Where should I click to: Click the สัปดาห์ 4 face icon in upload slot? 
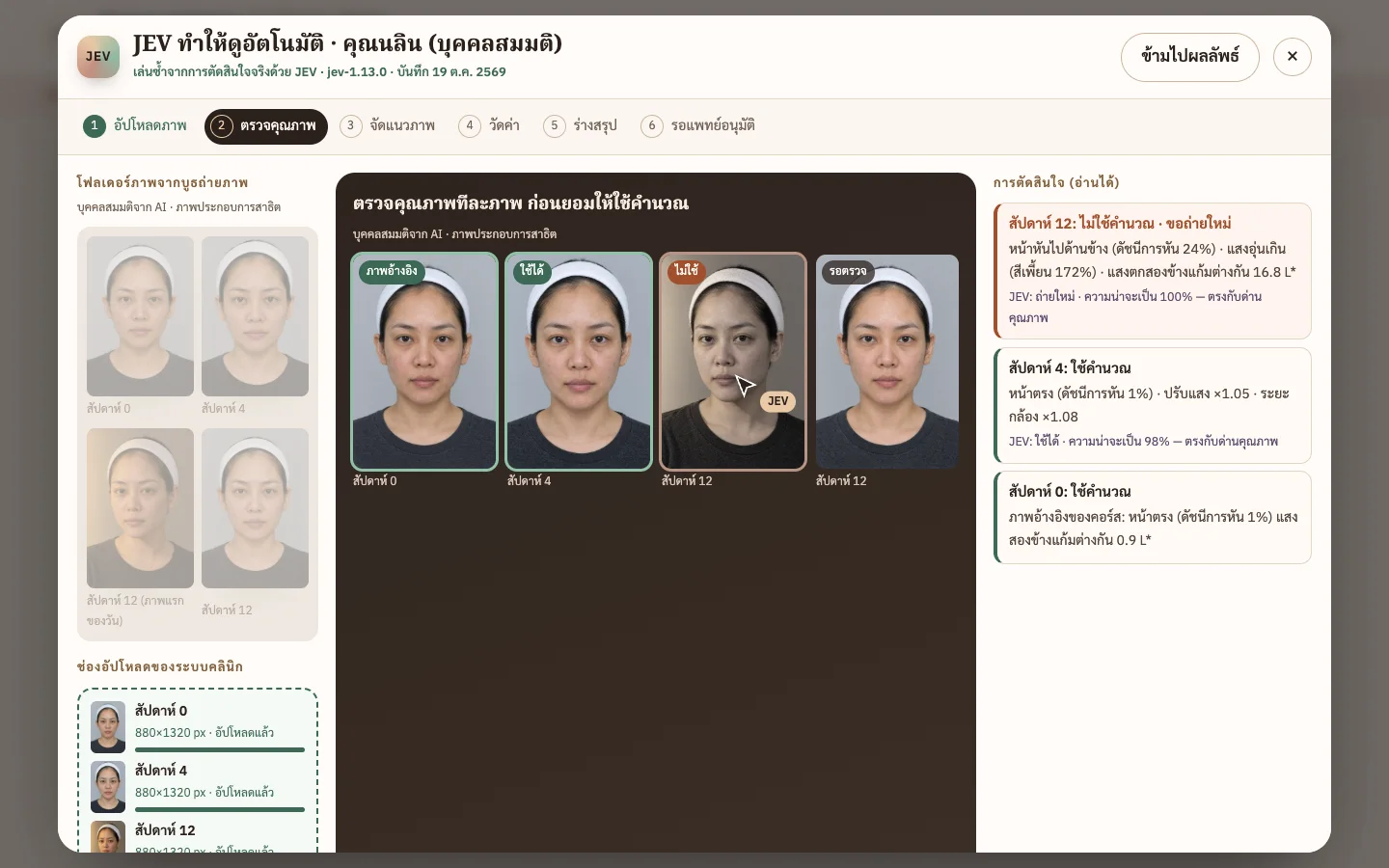(x=108, y=787)
